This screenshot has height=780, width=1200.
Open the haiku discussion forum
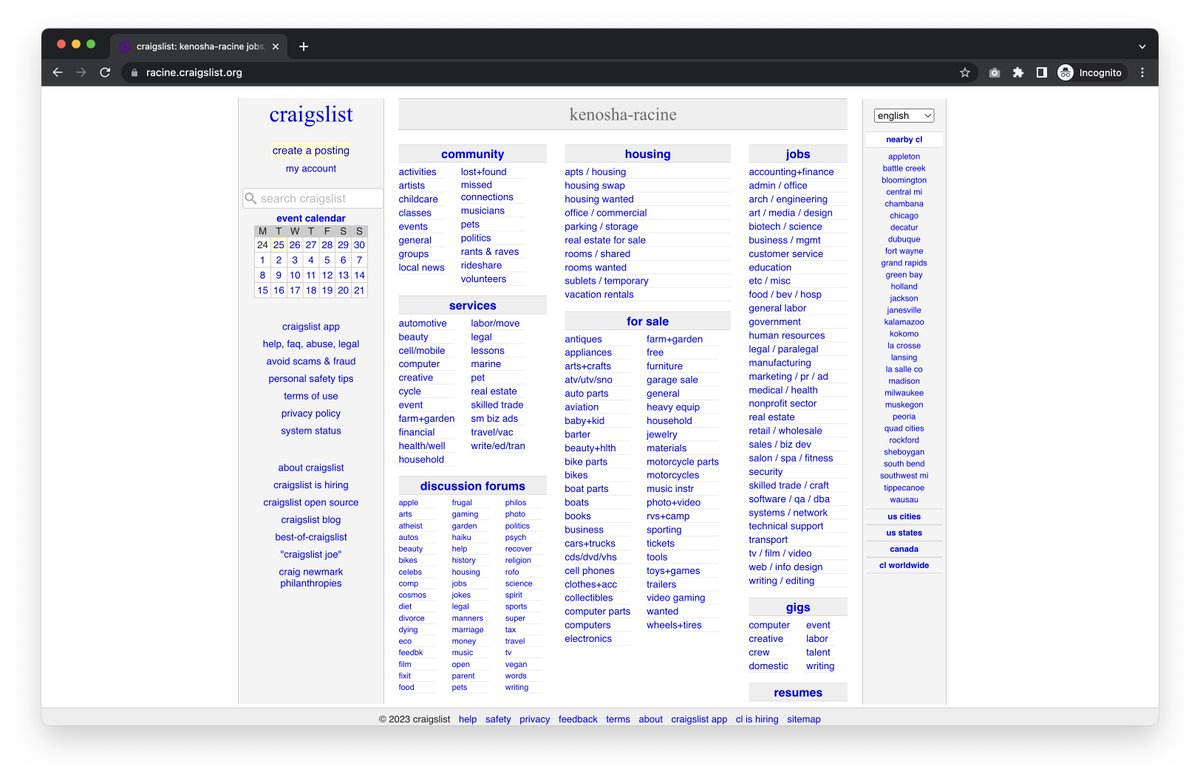coord(461,537)
